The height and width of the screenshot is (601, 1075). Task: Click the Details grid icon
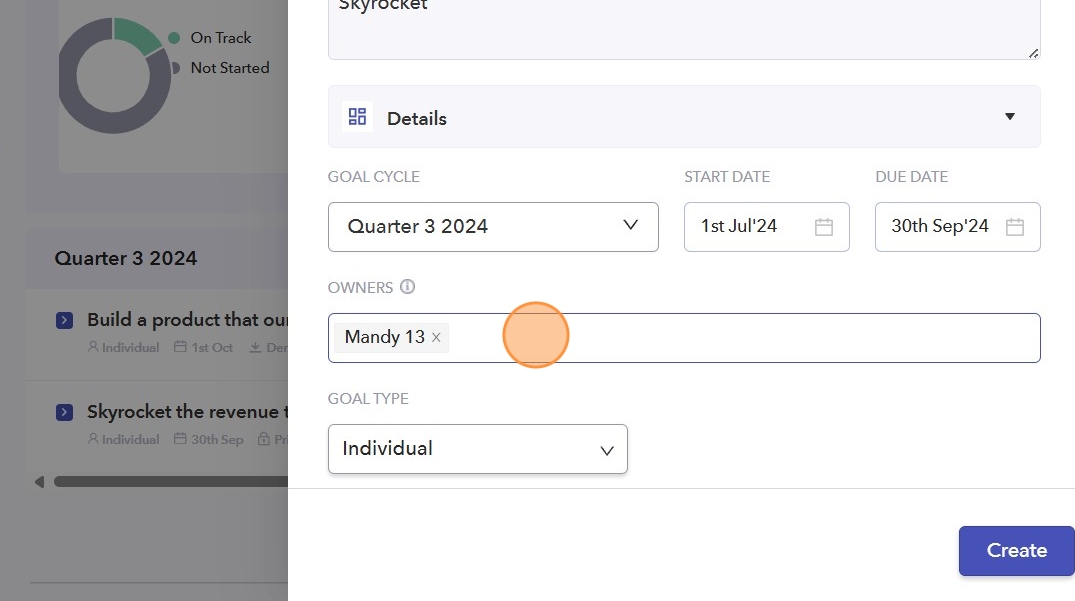[357, 117]
